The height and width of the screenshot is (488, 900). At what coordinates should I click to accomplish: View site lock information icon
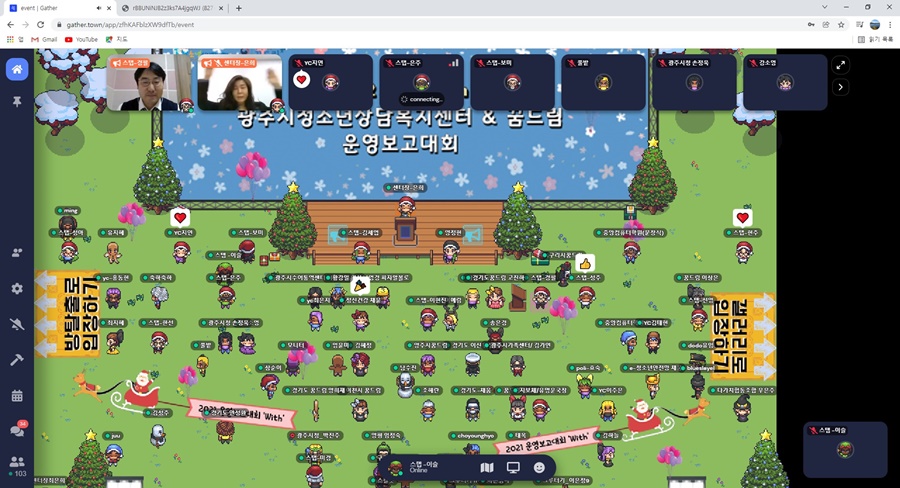coord(59,25)
